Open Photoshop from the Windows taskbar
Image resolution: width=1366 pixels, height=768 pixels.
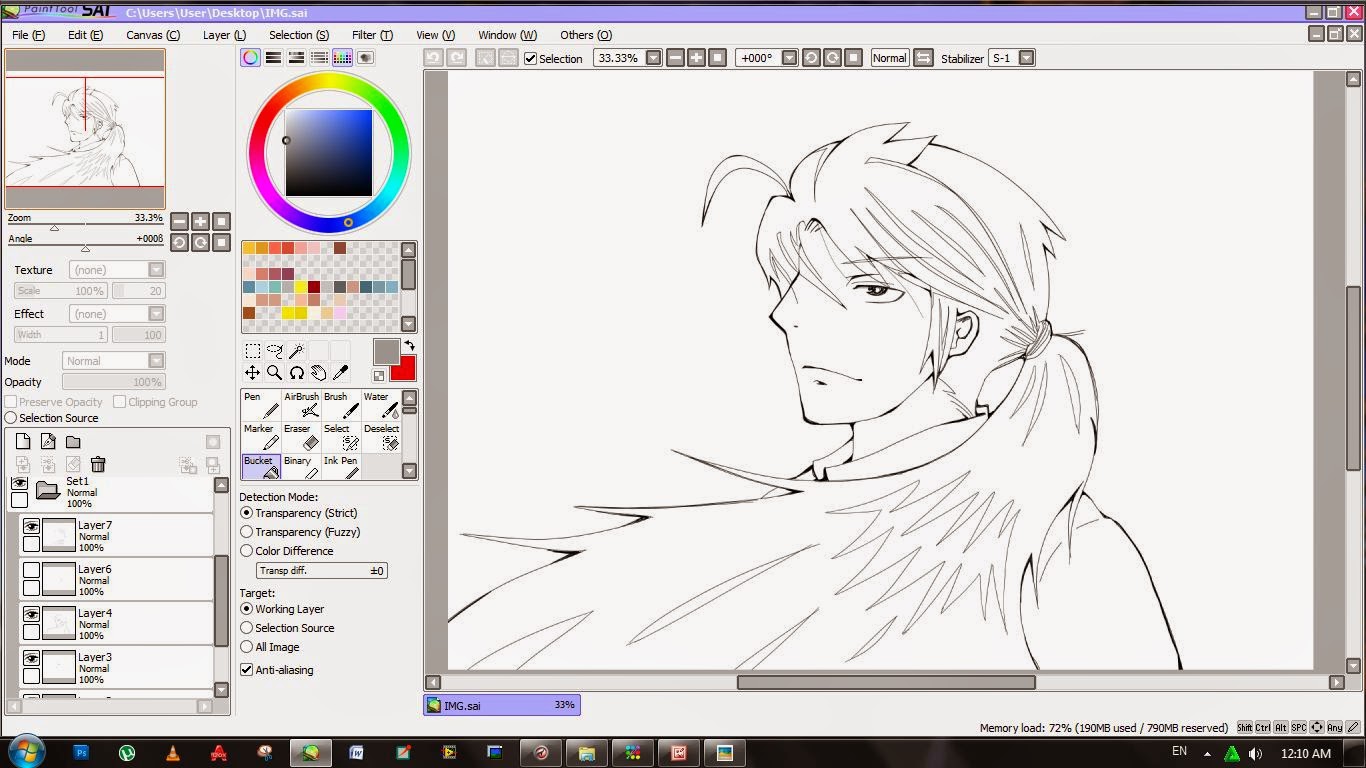82,752
